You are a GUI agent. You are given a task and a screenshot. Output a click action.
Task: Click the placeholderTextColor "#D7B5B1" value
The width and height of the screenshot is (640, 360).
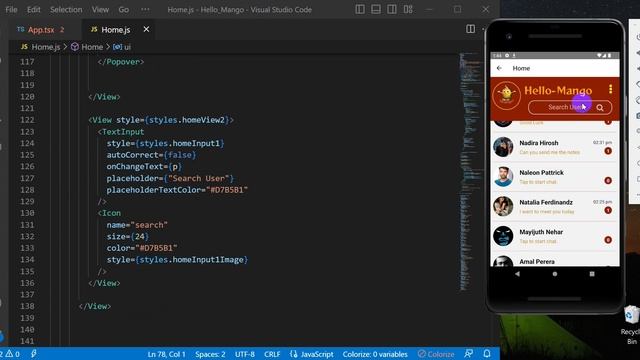click(x=227, y=190)
